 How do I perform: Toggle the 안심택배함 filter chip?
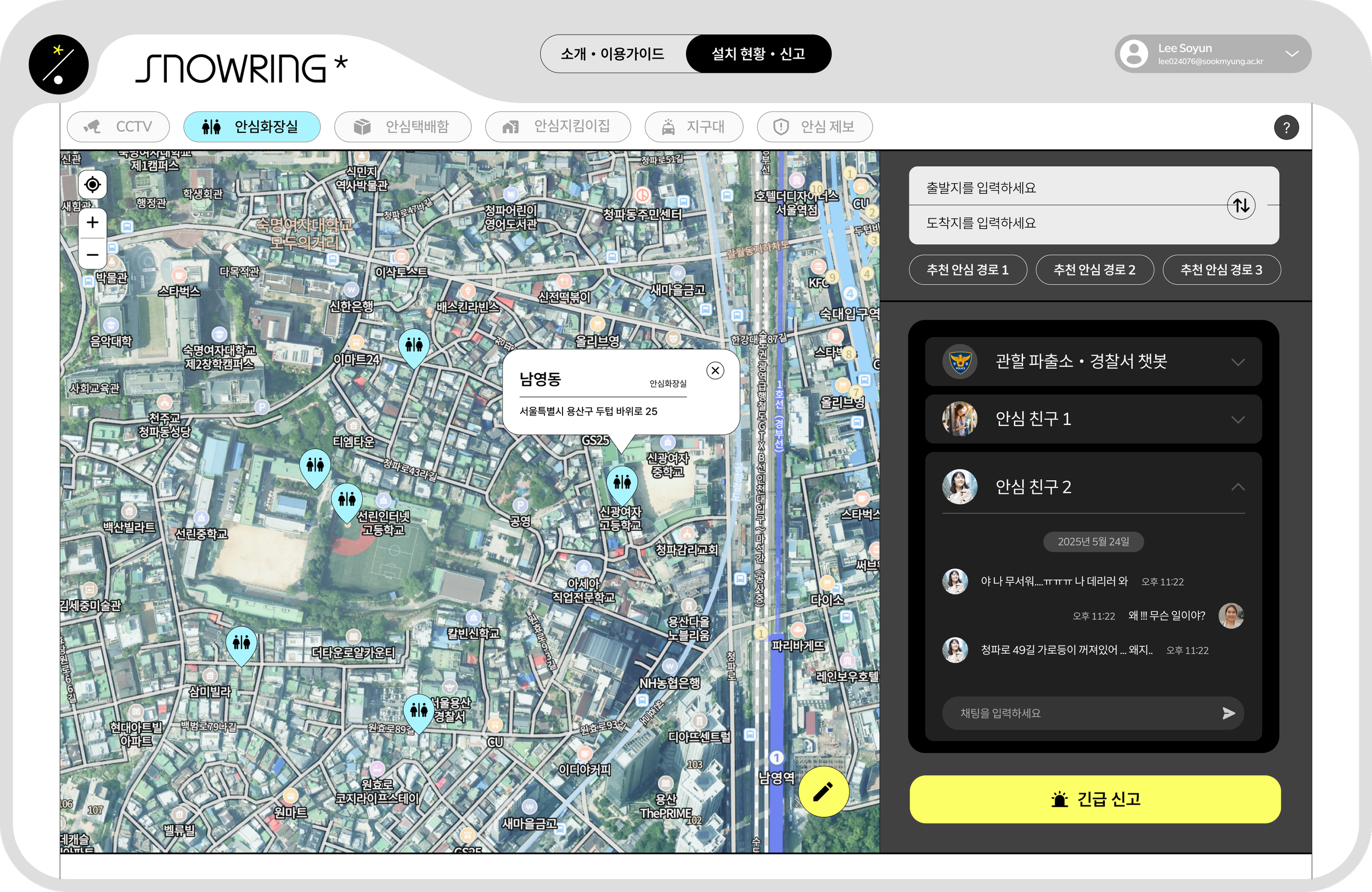pyautogui.click(x=402, y=127)
